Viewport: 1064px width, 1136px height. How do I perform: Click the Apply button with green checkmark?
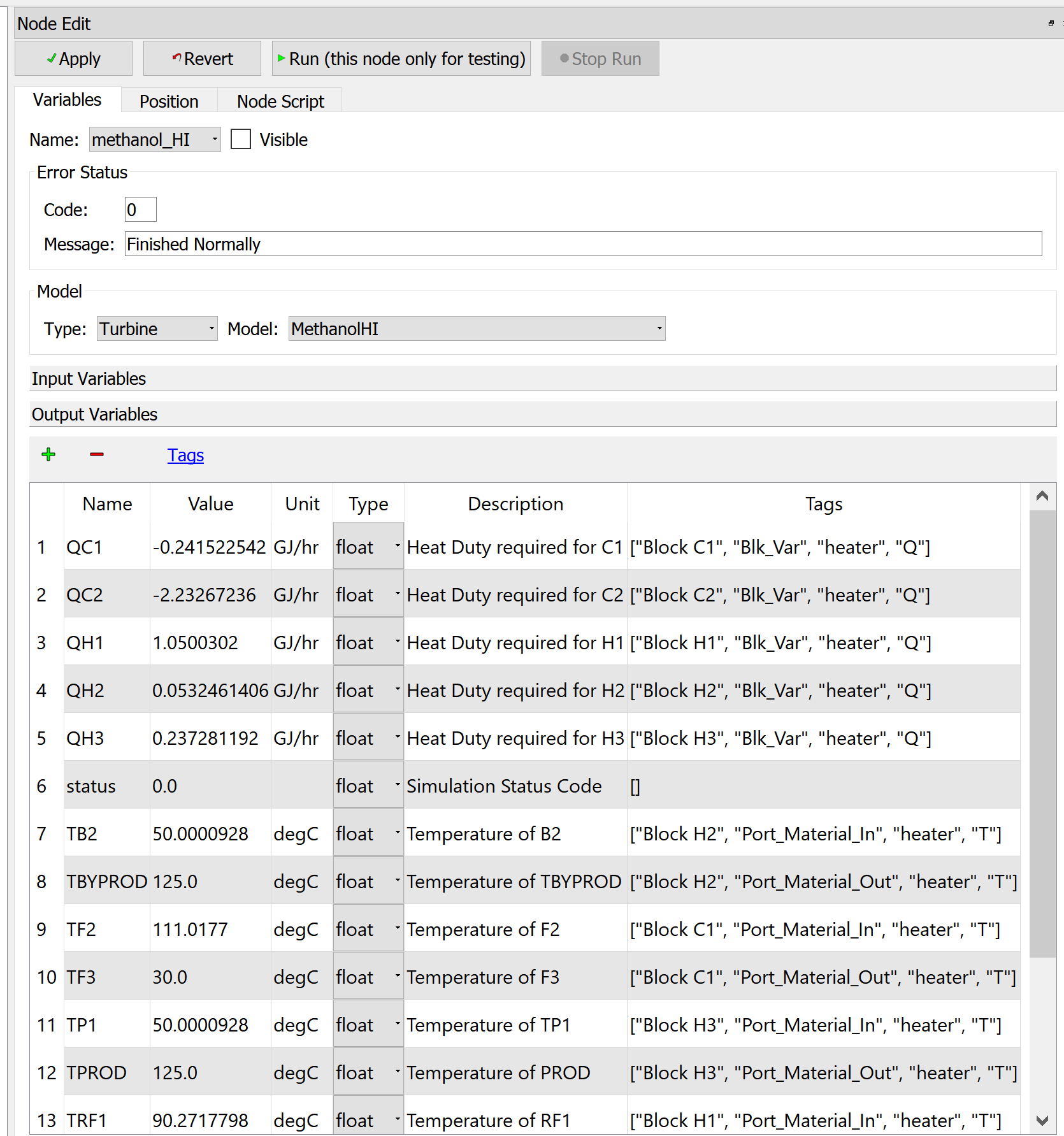pos(73,59)
